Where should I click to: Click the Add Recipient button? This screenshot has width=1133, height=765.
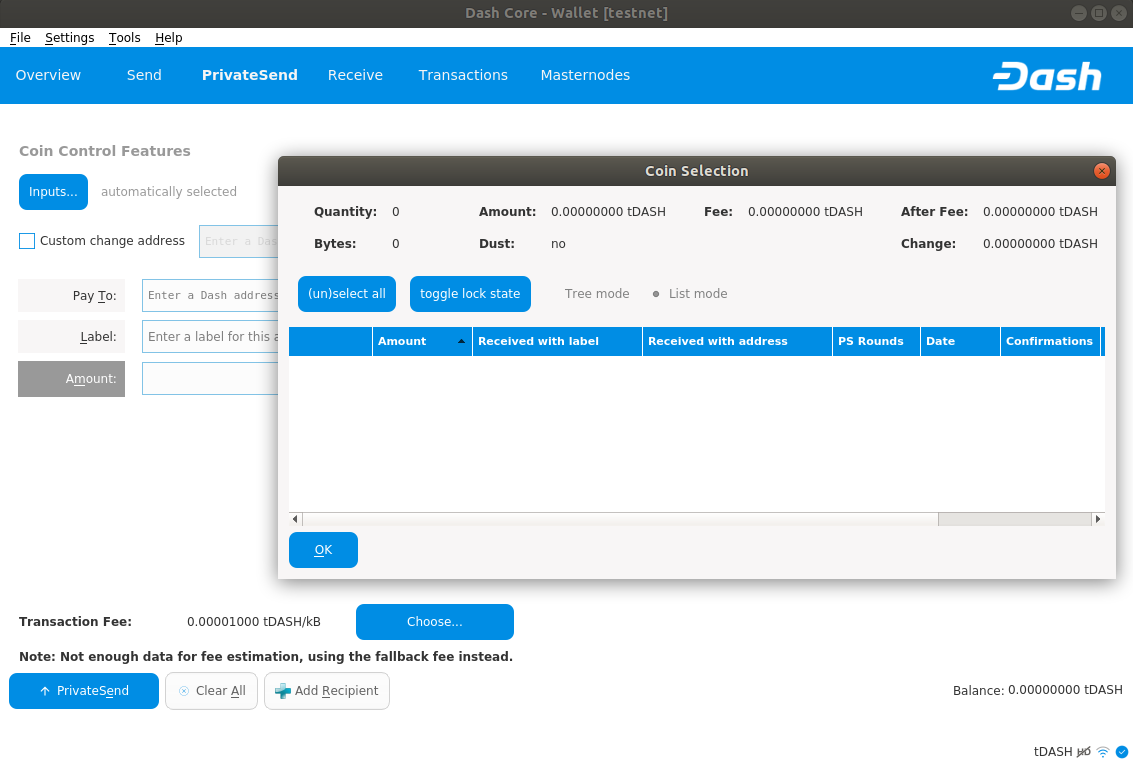[x=327, y=691]
